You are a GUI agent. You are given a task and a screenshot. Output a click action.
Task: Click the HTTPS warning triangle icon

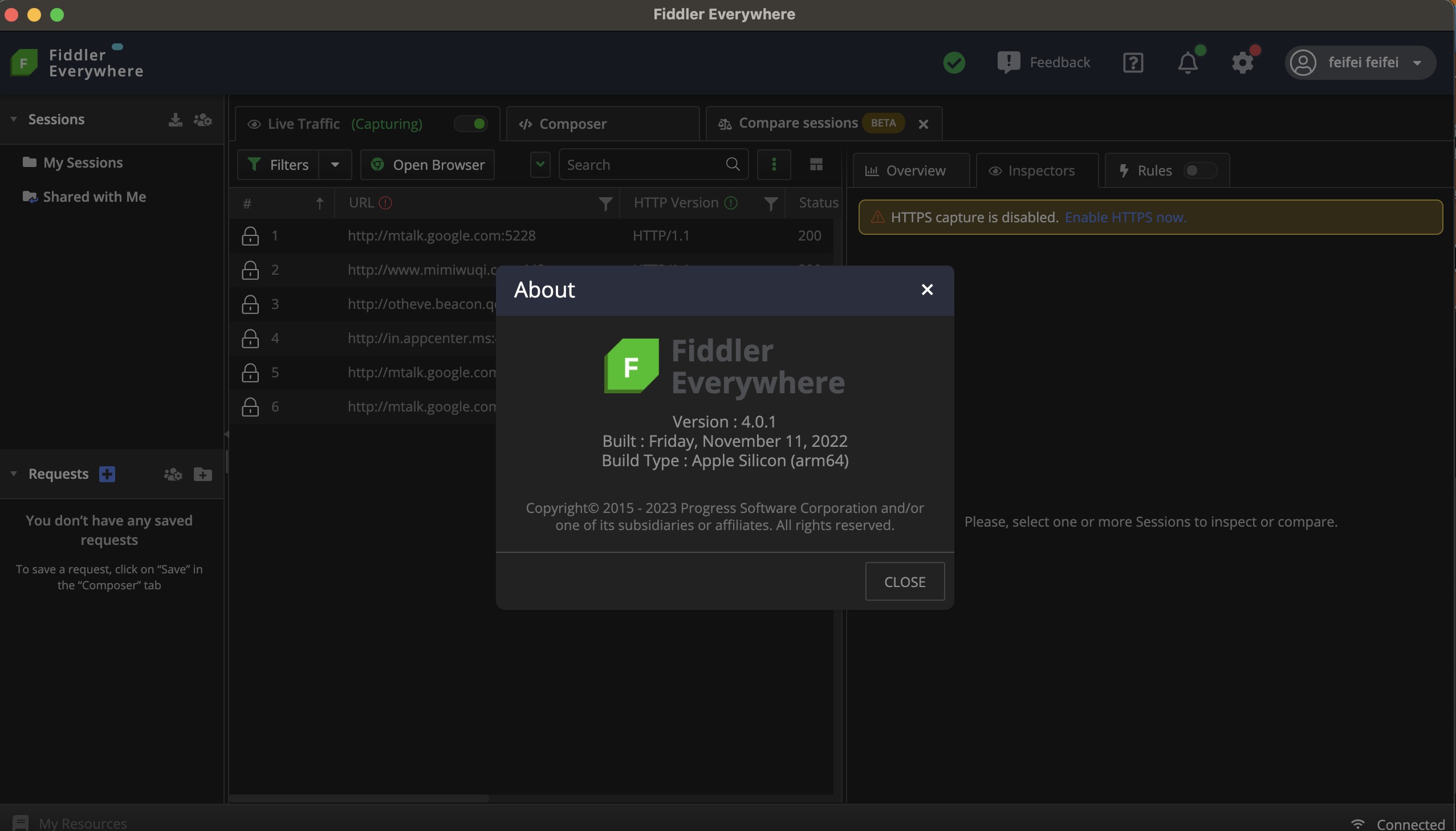[877, 217]
